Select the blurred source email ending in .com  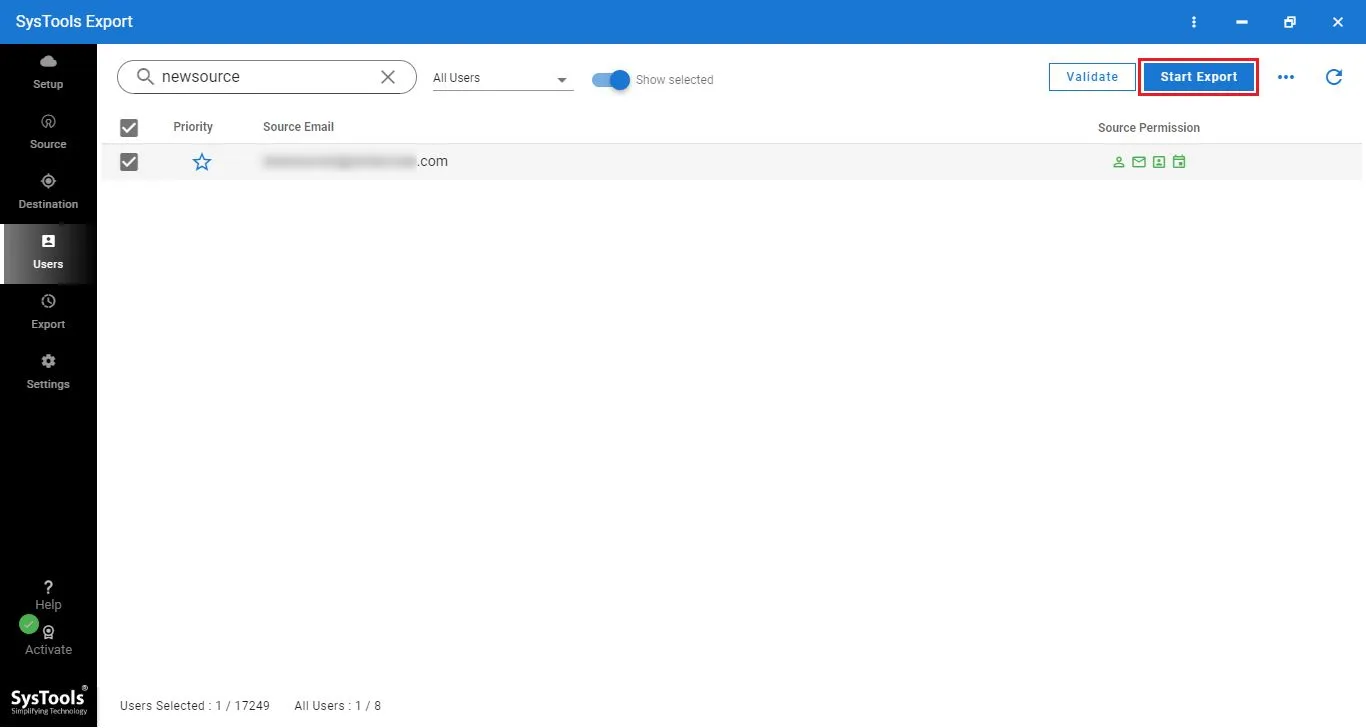[x=355, y=161]
